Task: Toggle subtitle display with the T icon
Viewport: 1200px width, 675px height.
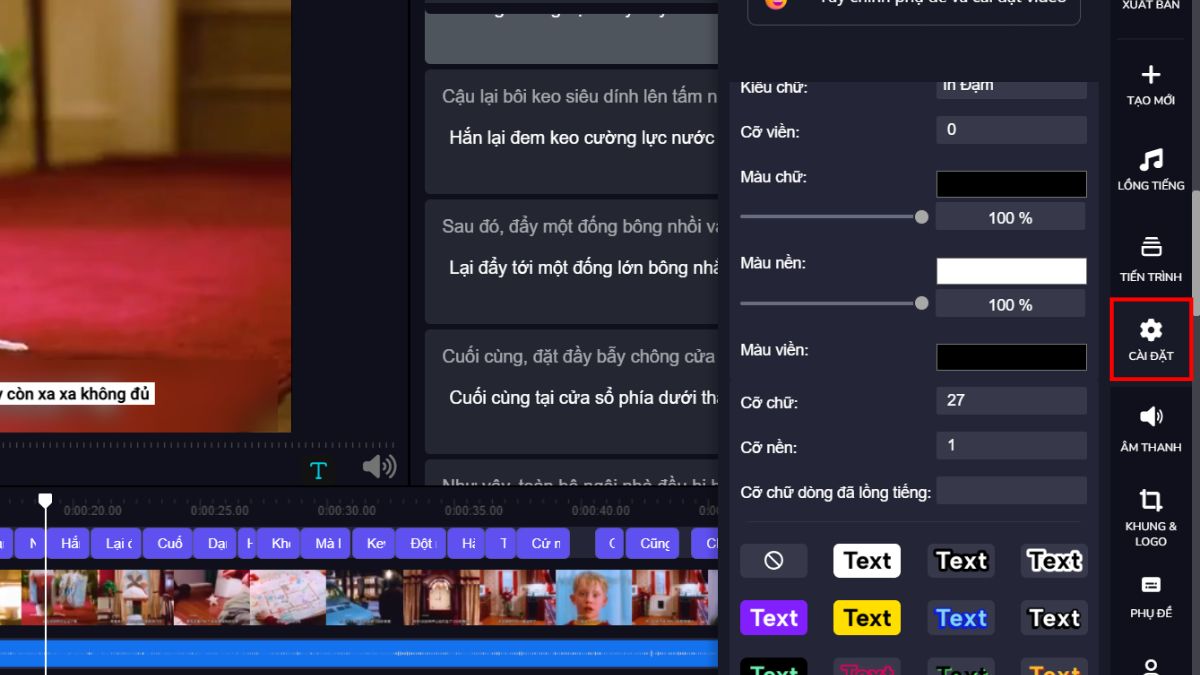Action: tap(318, 470)
